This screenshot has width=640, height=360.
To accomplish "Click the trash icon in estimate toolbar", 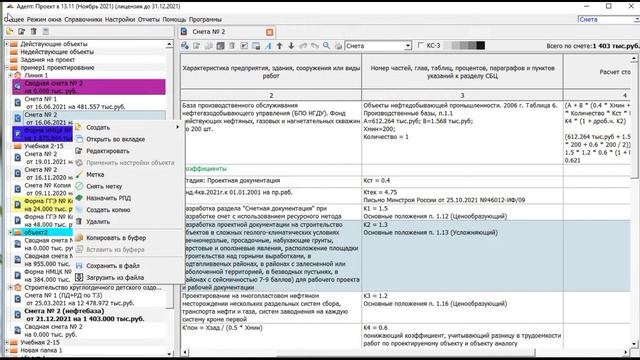I will [x=232, y=46].
